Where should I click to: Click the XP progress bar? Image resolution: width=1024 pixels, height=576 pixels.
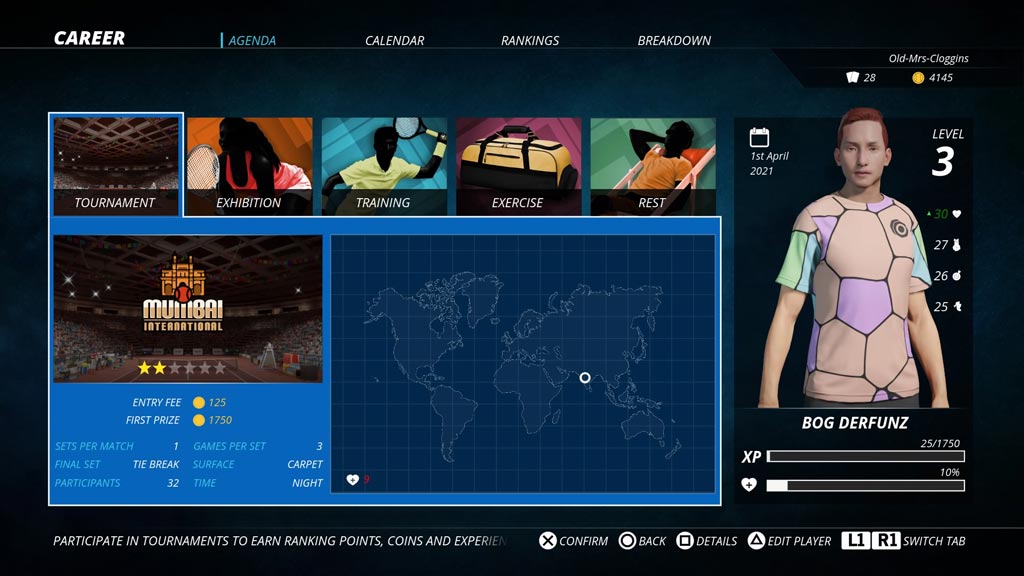coord(865,456)
